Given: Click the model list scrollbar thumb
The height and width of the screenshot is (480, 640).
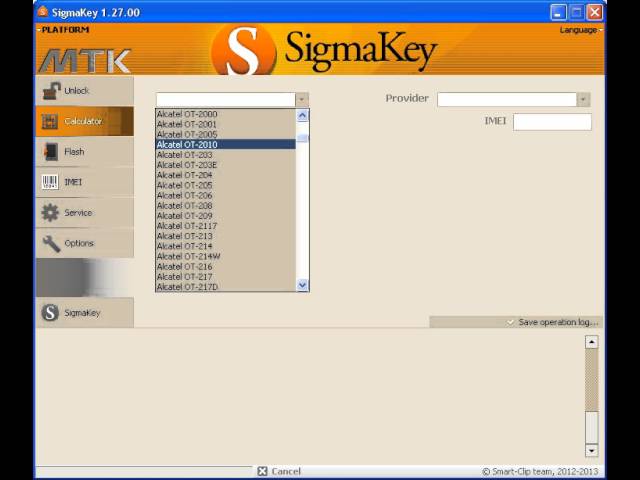Looking at the screenshot, I should coord(302,138).
